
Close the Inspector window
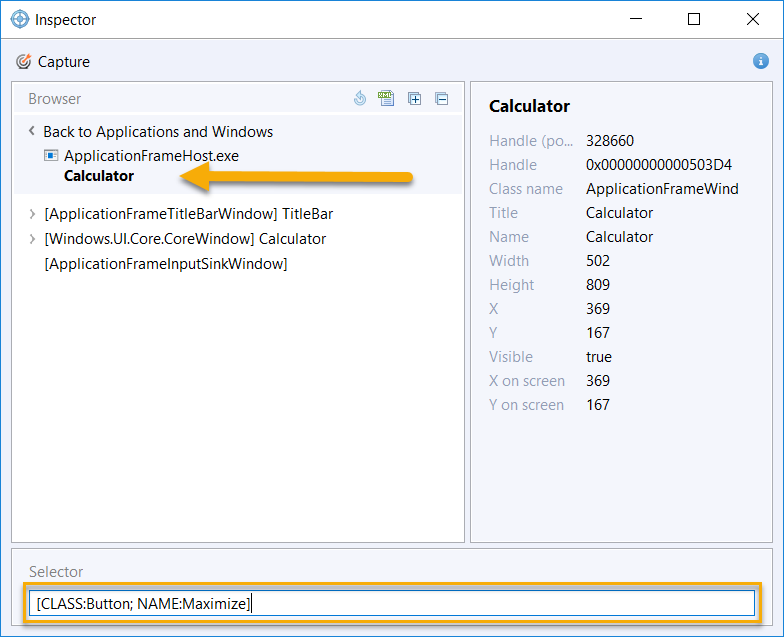752,20
